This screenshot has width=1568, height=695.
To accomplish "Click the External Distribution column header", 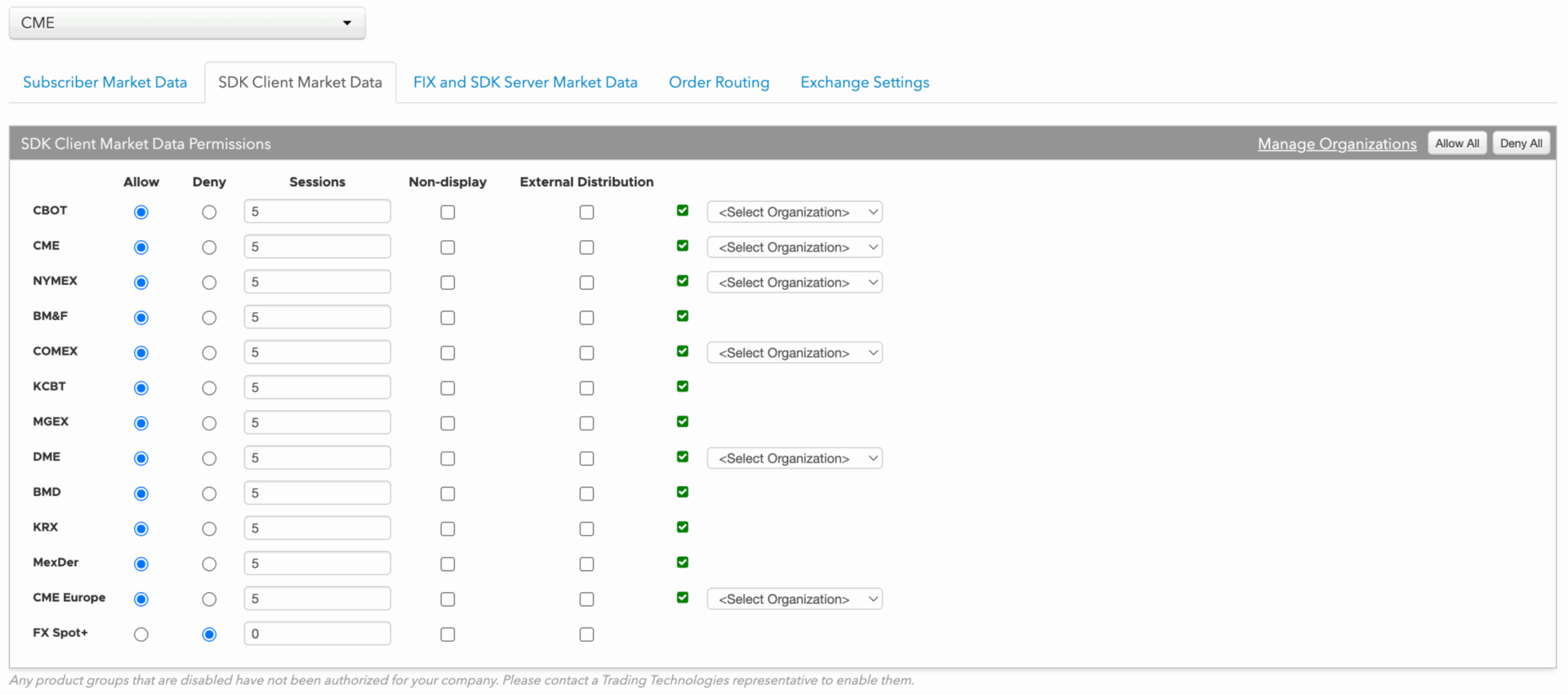I will point(586,182).
